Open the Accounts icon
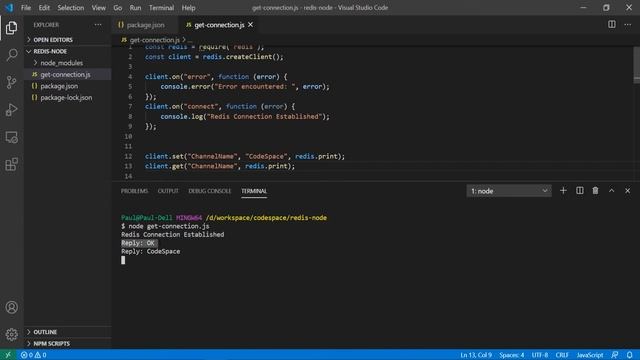Image resolution: width=640 pixels, height=360 pixels. pyautogui.click(x=11, y=307)
